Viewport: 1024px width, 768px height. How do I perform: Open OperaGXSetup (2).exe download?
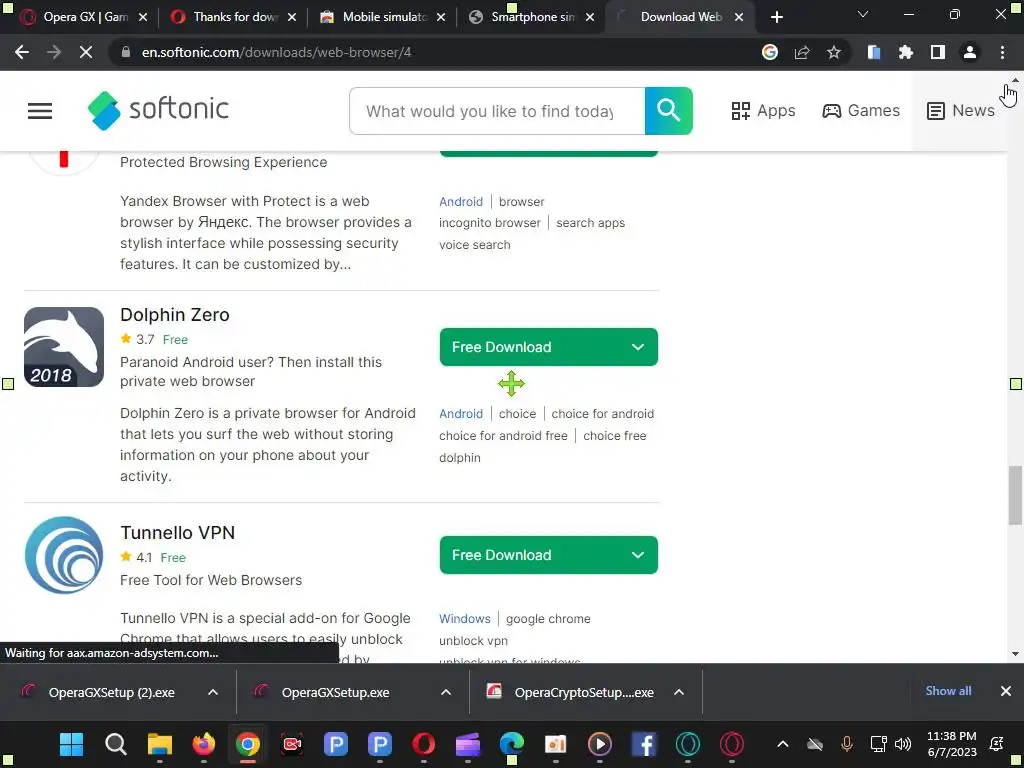(x=111, y=692)
